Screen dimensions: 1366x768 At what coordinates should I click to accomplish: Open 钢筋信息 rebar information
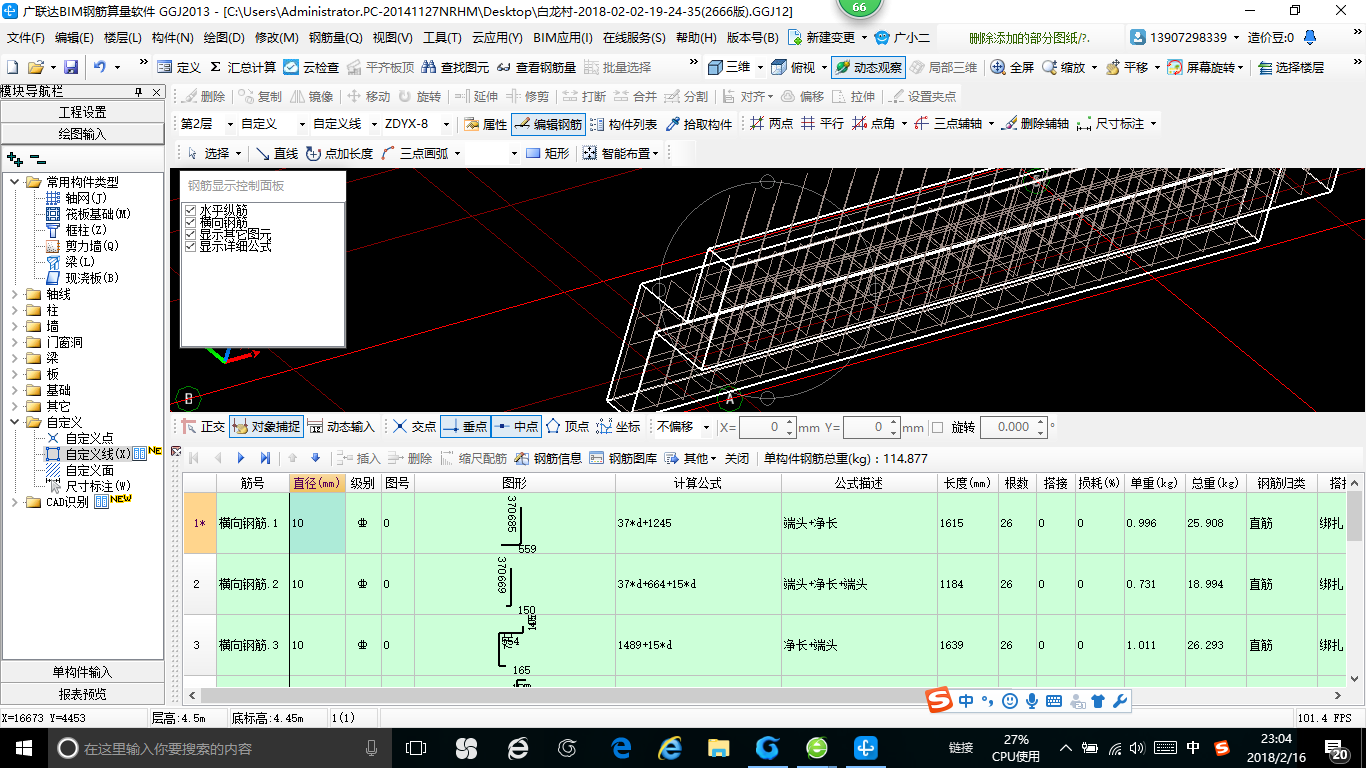(548, 458)
